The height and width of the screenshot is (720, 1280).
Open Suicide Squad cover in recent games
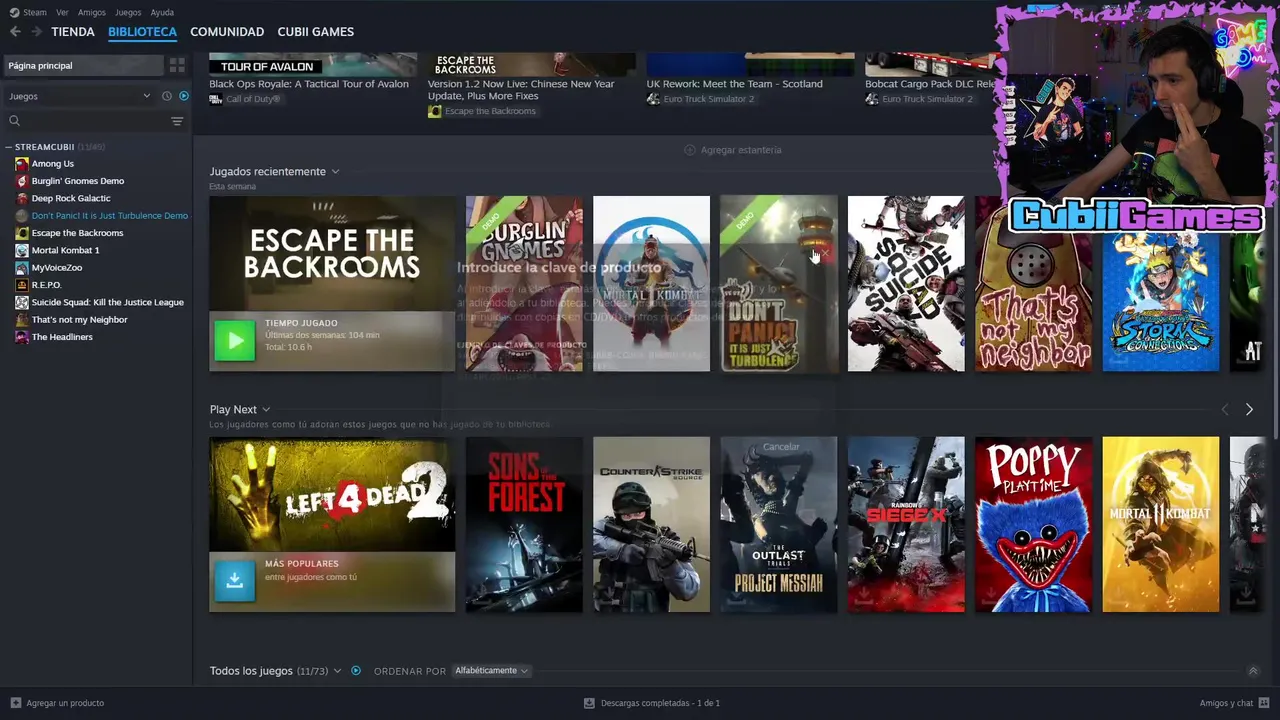click(x=906, y=284)
